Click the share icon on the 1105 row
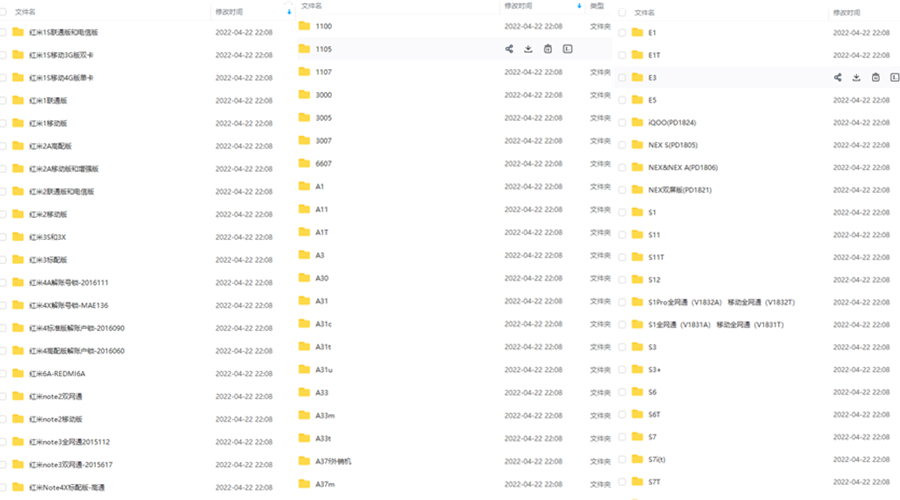Screen dimensions: 900x500 [x=509, y=49]
